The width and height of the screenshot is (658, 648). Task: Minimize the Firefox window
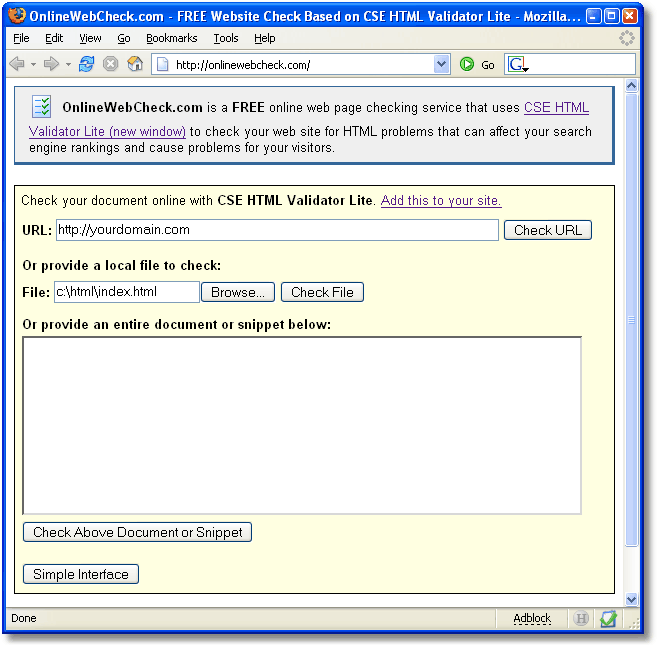point(593,16)
